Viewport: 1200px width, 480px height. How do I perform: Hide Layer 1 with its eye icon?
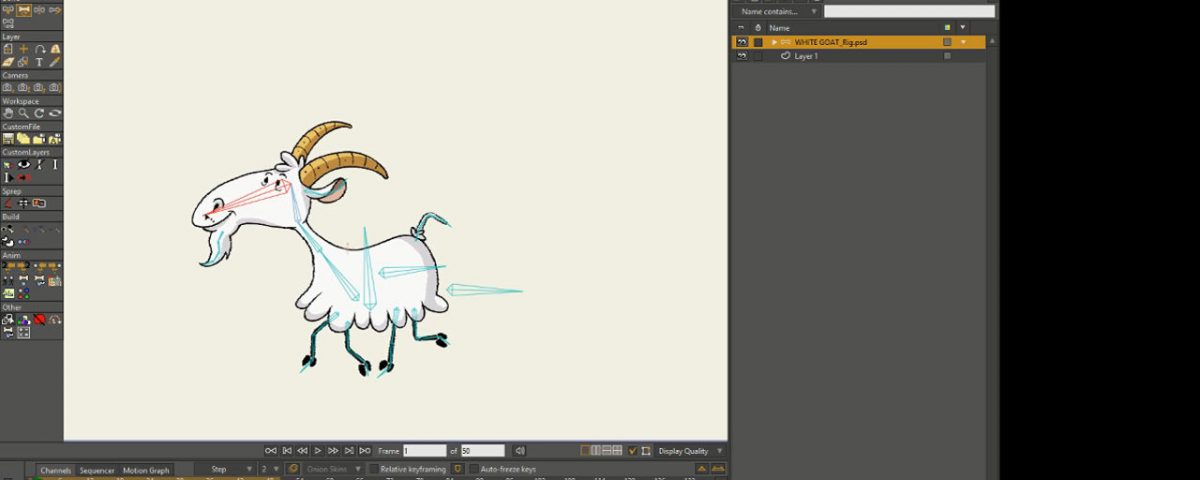741,56
